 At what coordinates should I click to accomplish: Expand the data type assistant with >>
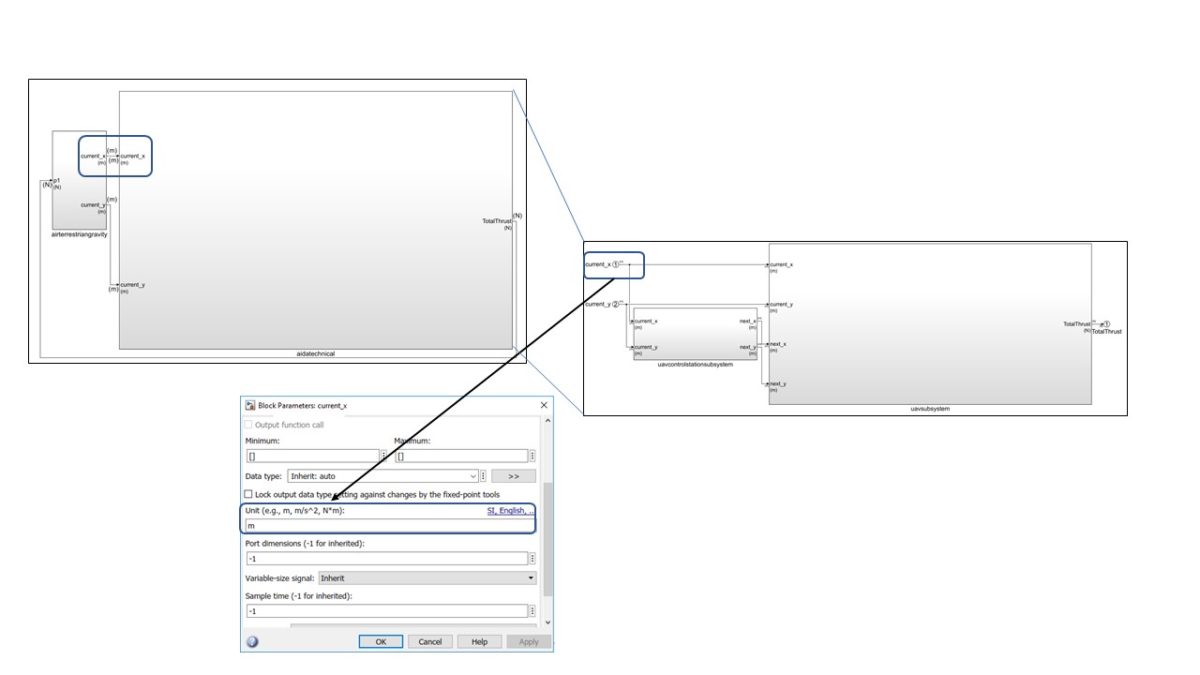(514, 475)
